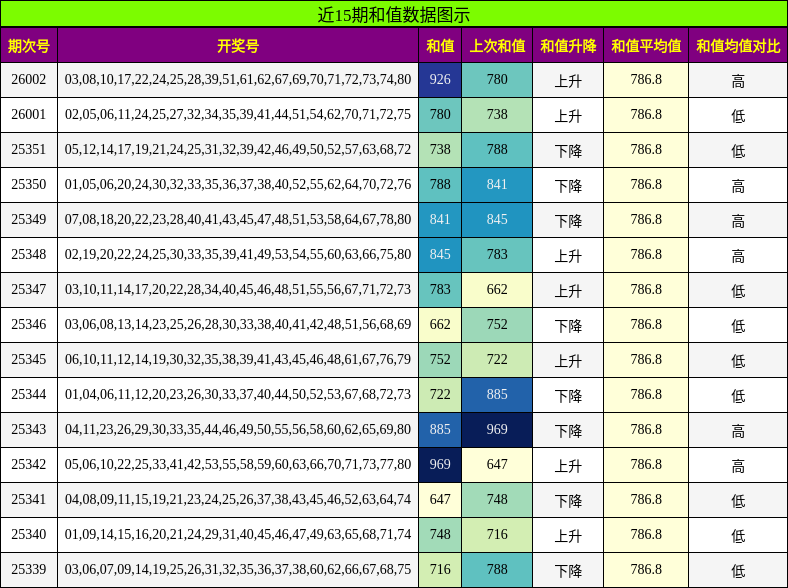Click the '期次号' column header
Viewport: 788px width, 588px height.
click(29, 46)
